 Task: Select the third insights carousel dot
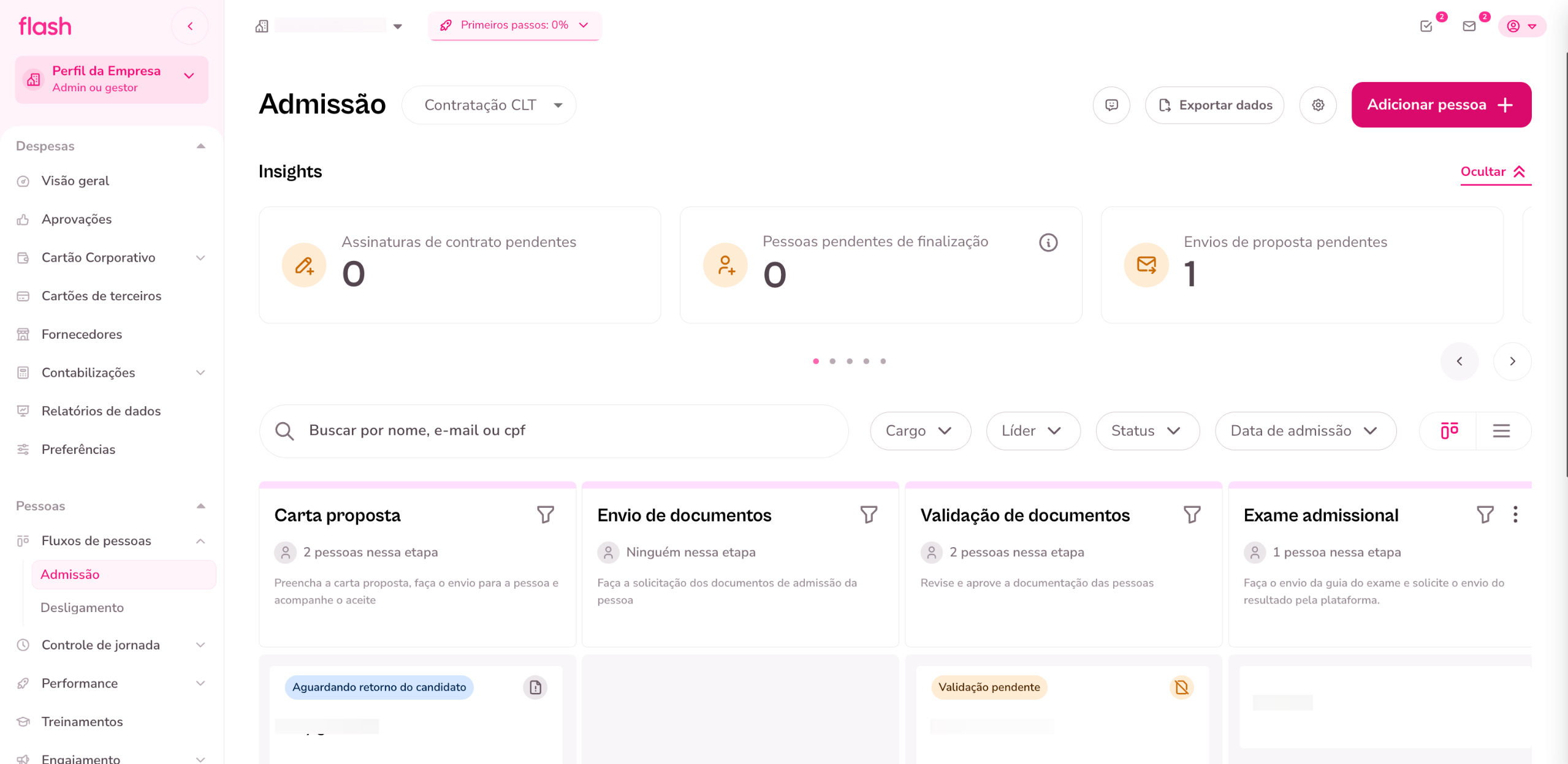[x=849, y=361]
